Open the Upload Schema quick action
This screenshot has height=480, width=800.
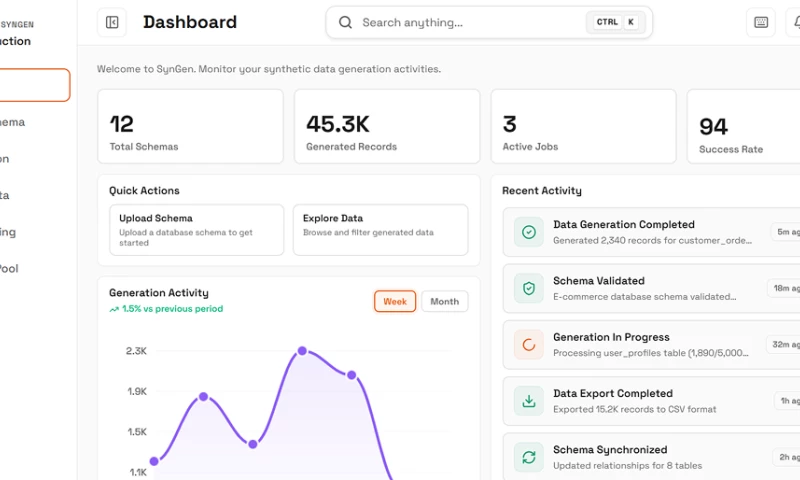[196, 230]
